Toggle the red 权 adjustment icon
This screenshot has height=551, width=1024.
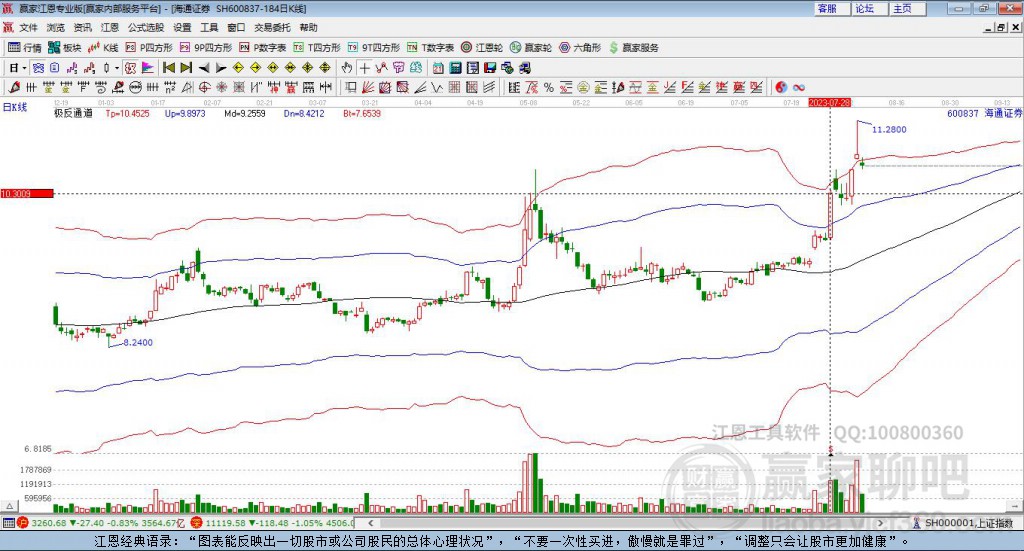pyautogui.click(x=131, y=68)
